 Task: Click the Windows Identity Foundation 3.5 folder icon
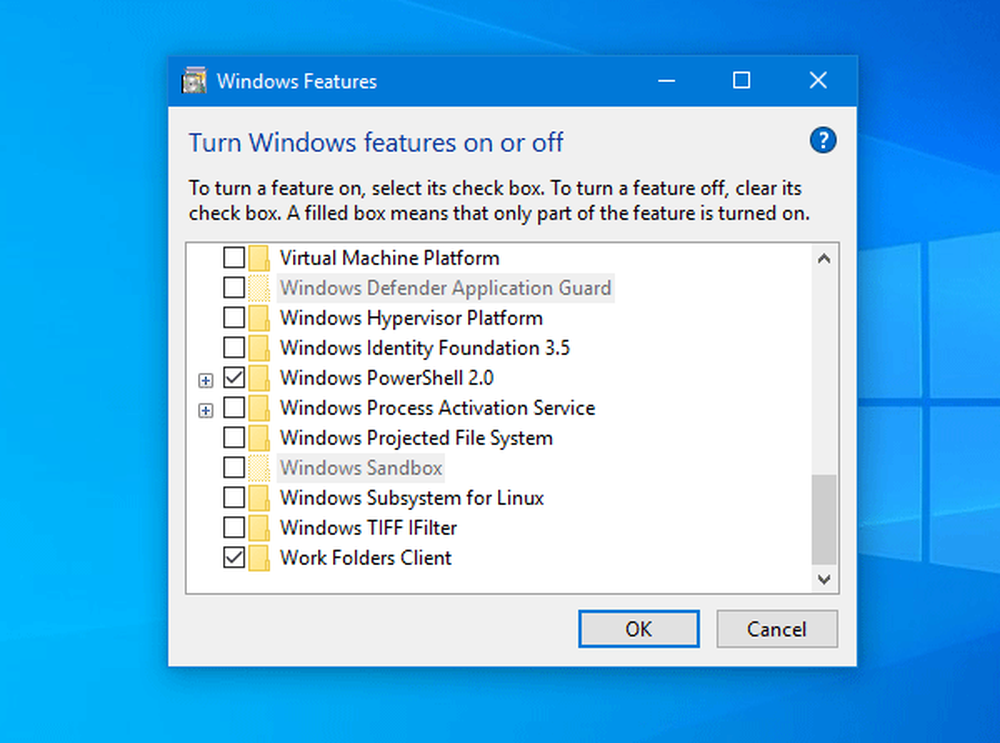tap(258, 348)
